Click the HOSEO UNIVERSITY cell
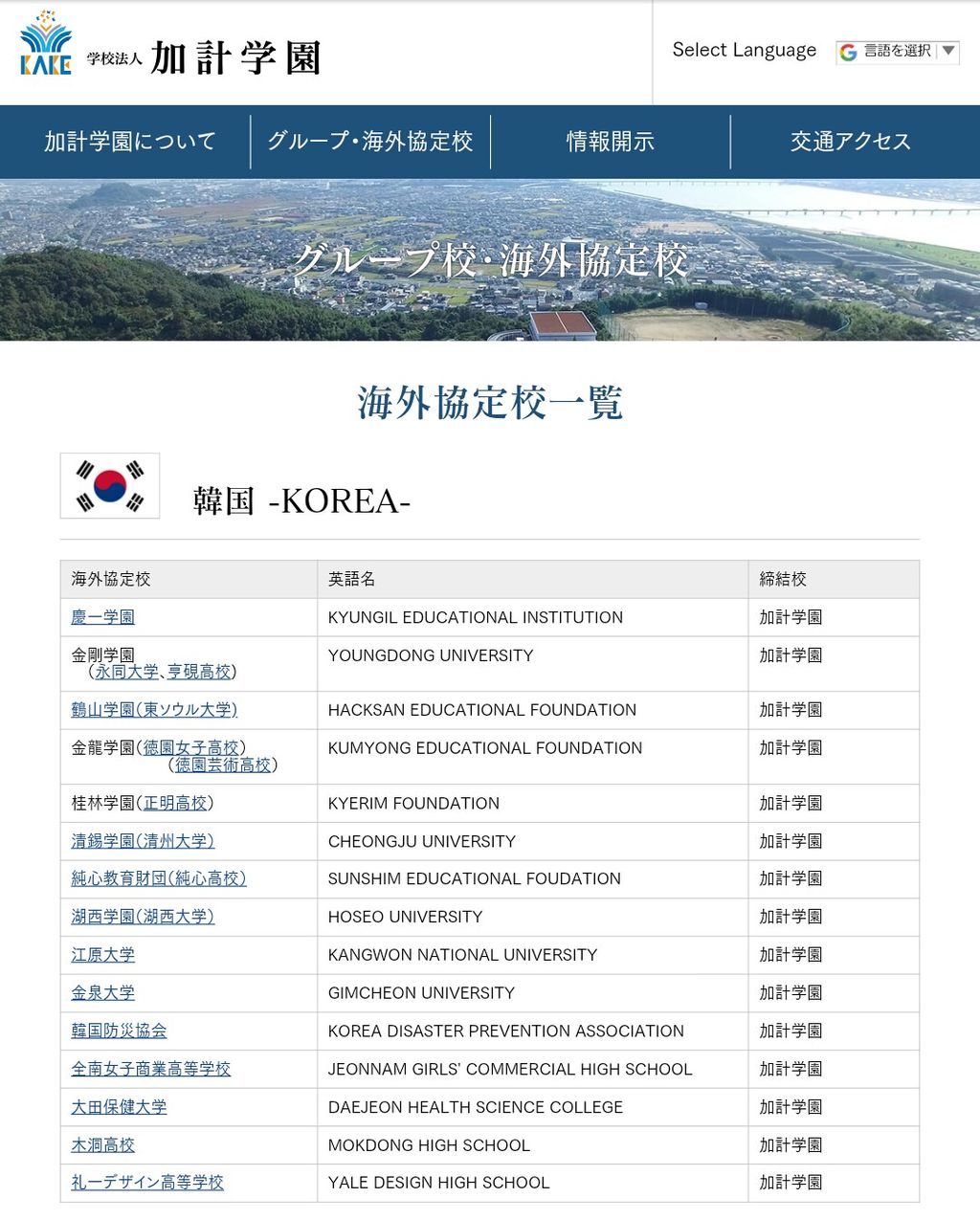The image size is (980, 1220). [532, 917]
